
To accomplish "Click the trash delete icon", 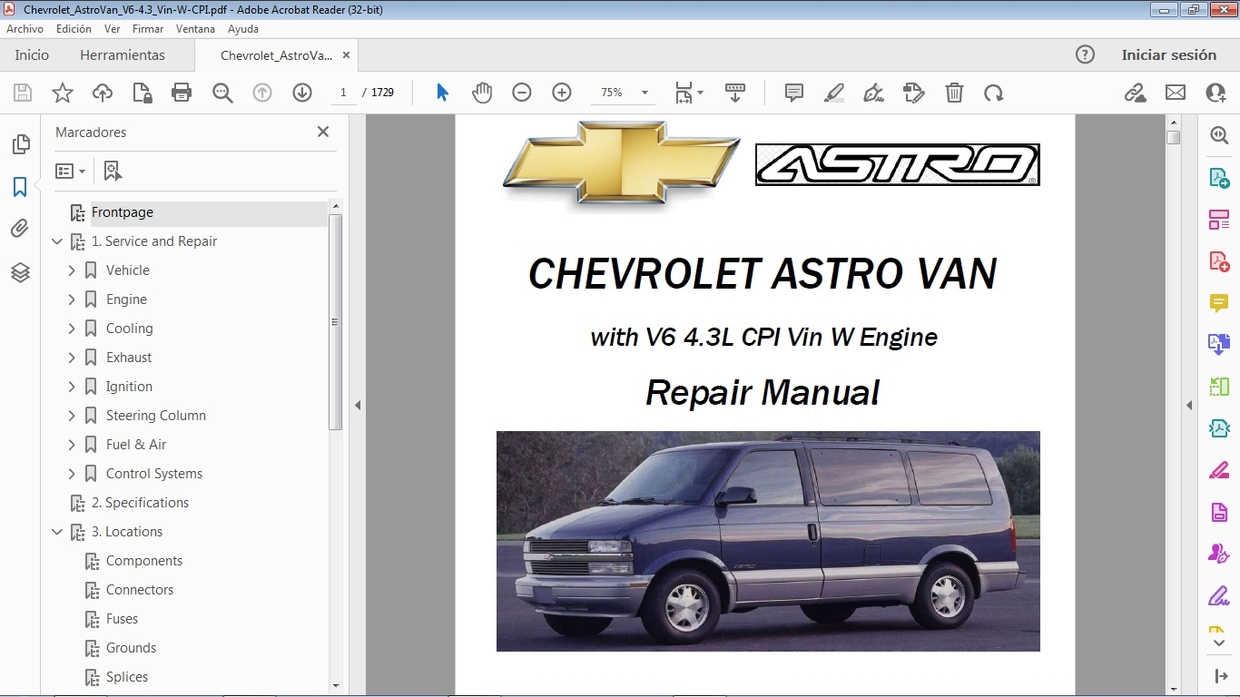I will click(x=954, y=92).
